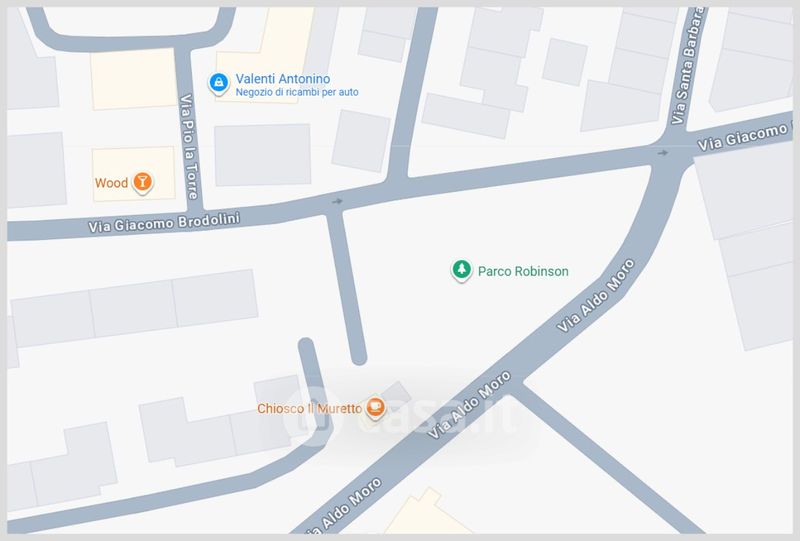Open the Chiosco Il Muretto coffee cup icon
This screenshot has height=541, width=800.
pos(375,407)
